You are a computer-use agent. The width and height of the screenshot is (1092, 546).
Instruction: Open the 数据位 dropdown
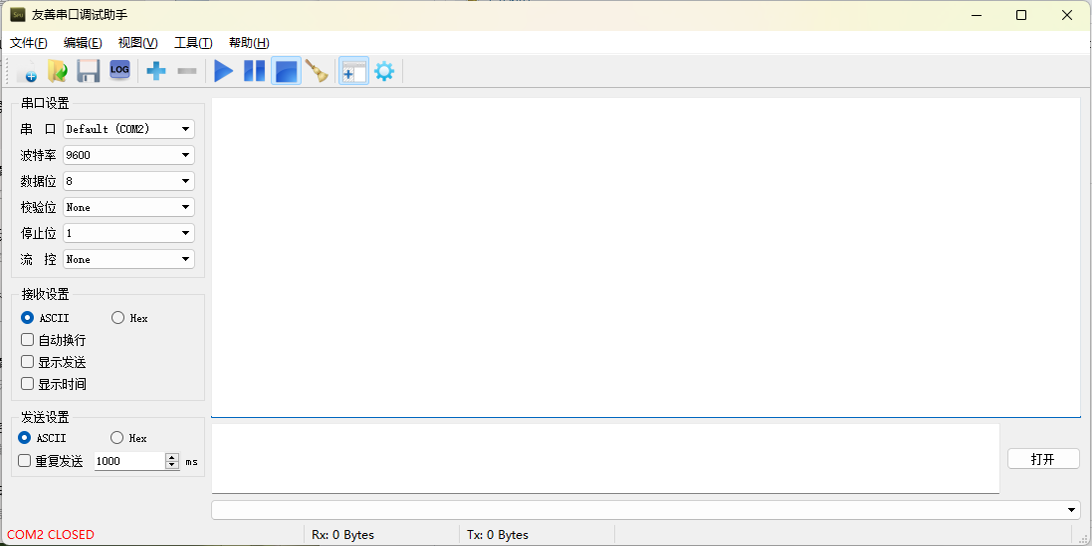[x=129, y=181]
